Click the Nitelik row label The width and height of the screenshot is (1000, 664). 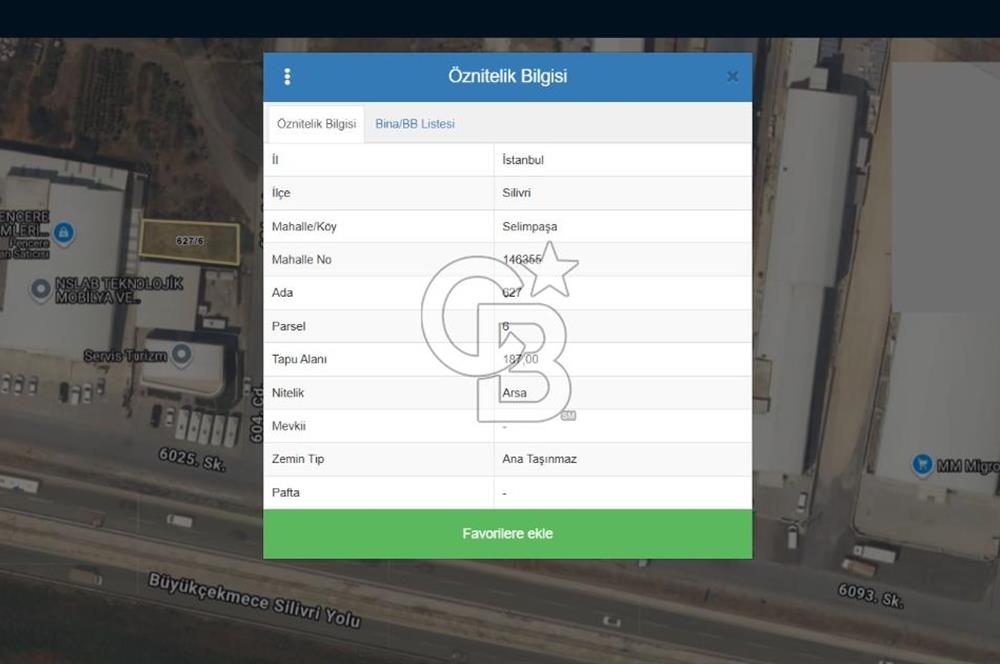coord(288,393)
